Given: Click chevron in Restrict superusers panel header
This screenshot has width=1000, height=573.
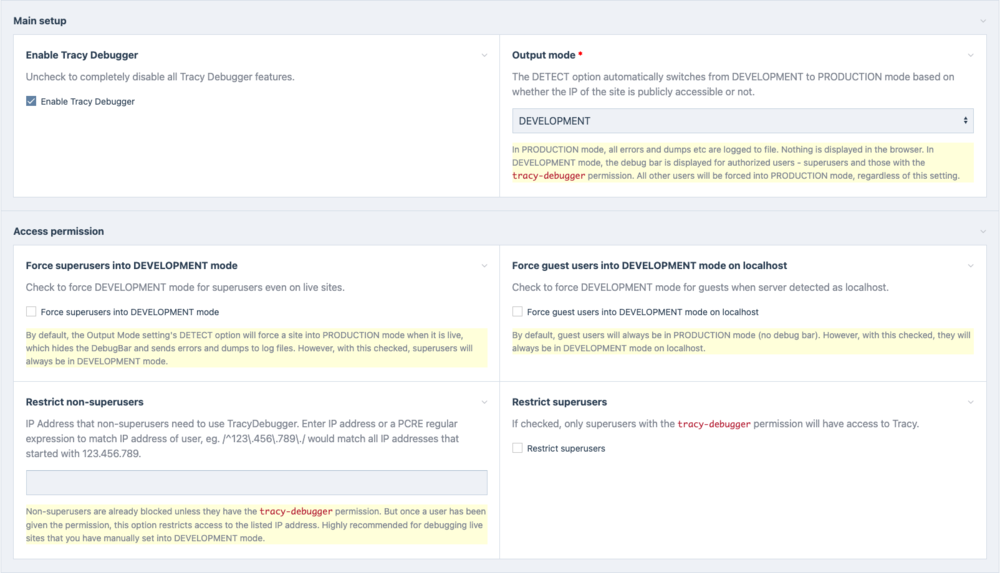Looking at the screenshot, I should pyautogui.click(x=970, y=402).
